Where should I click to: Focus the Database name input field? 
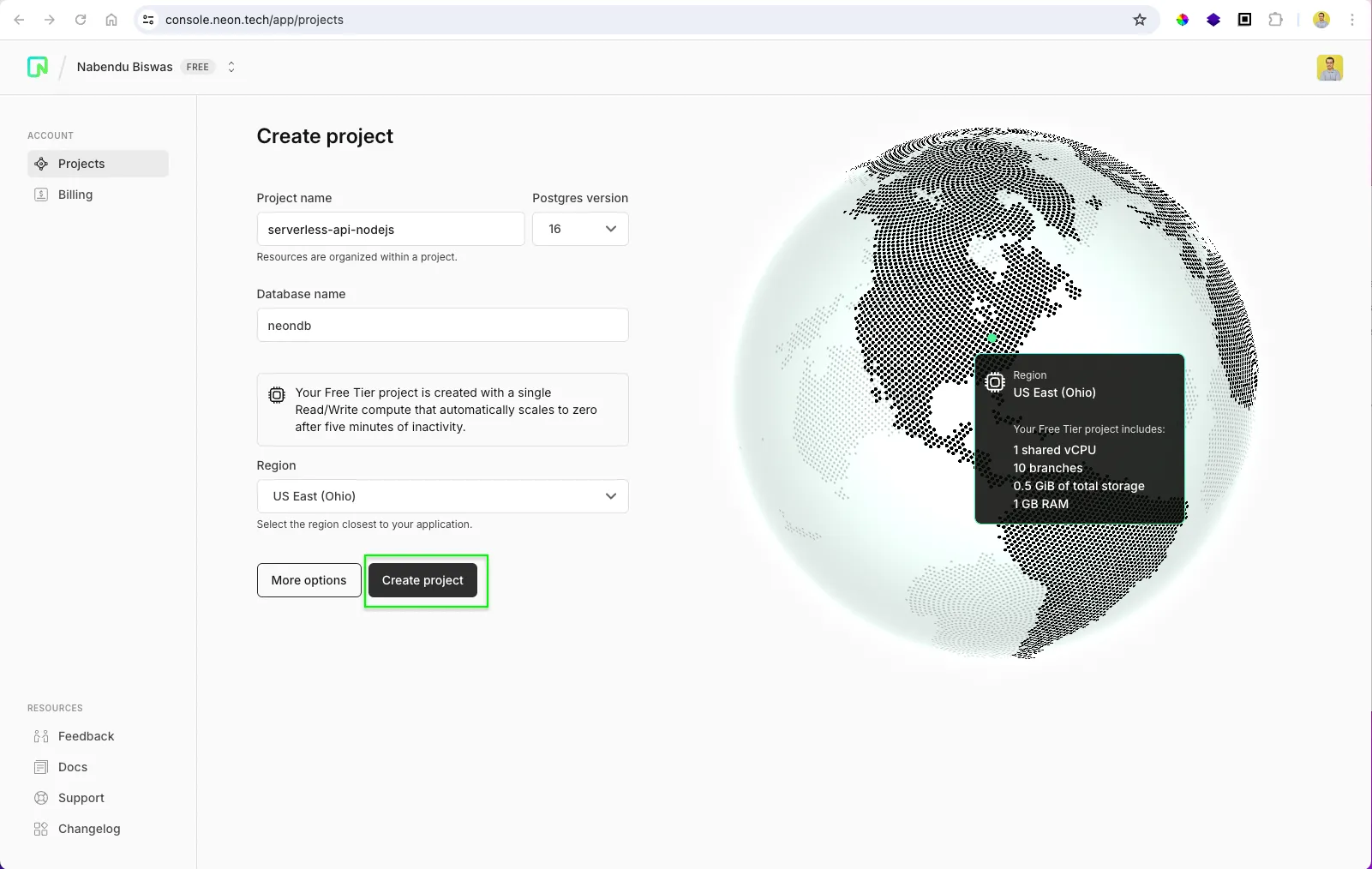coord(442,325)
